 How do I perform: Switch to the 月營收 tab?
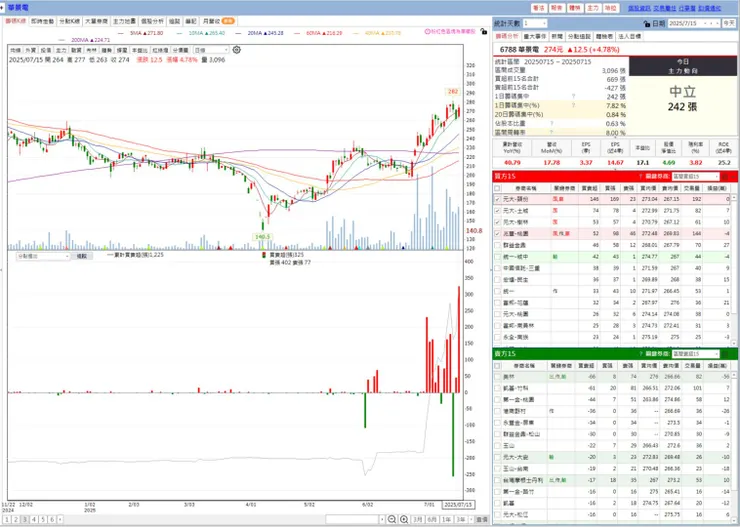click(218, 21)
